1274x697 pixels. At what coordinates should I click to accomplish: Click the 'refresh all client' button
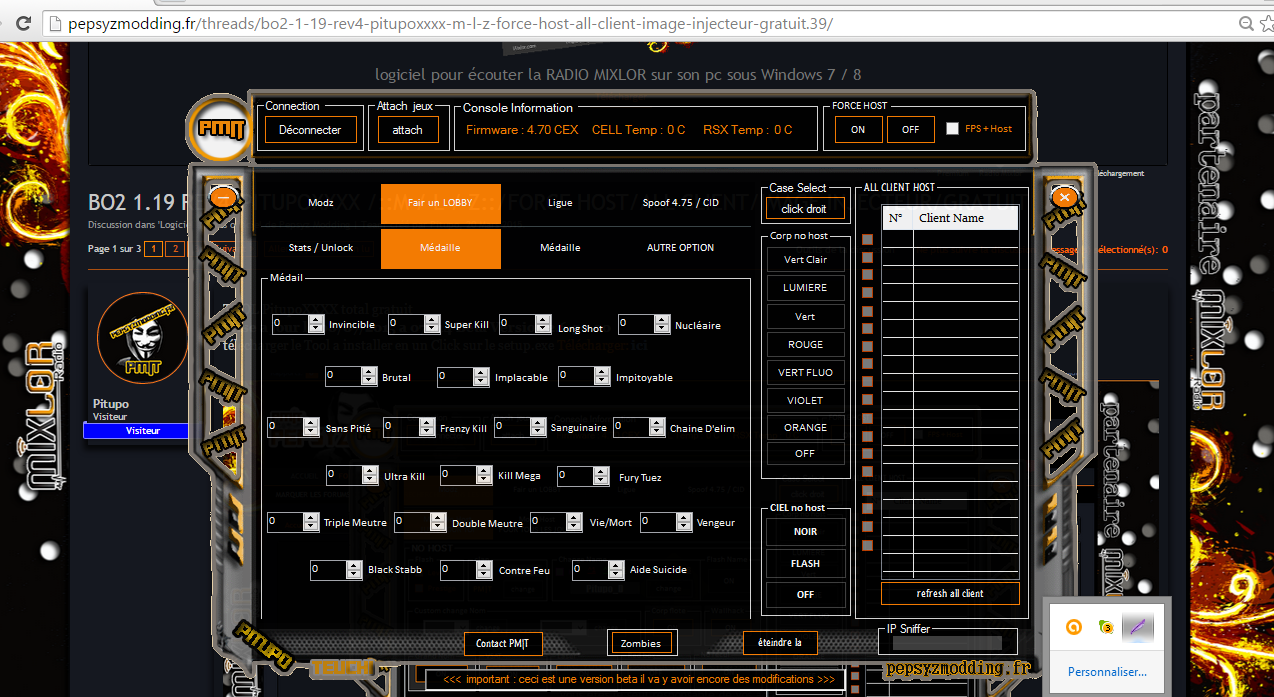coord(950,594)
